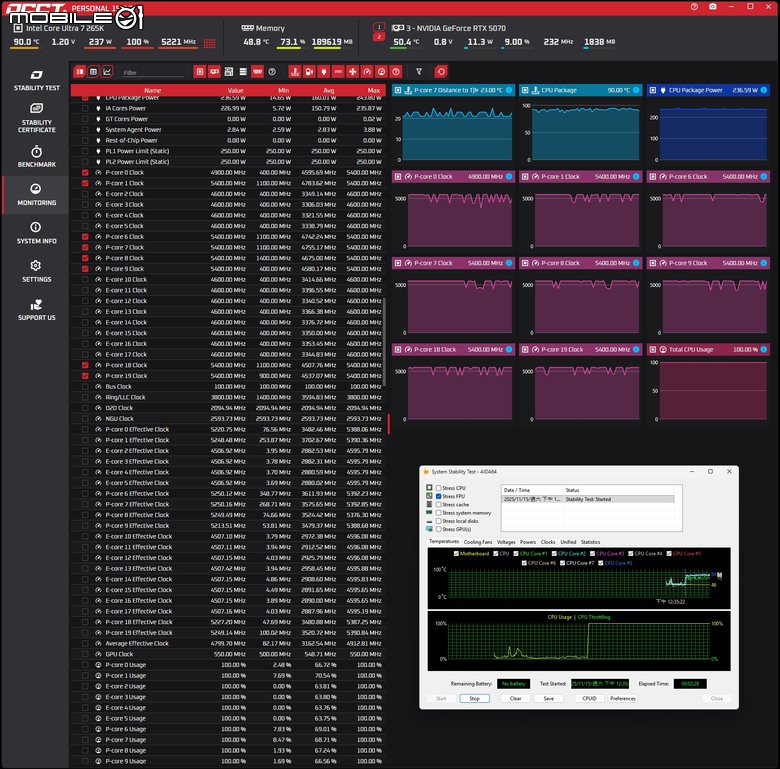Viewport: 780px width, 769px height.
Task: Click the red reset statistics icon
Action: pos(441,72)
